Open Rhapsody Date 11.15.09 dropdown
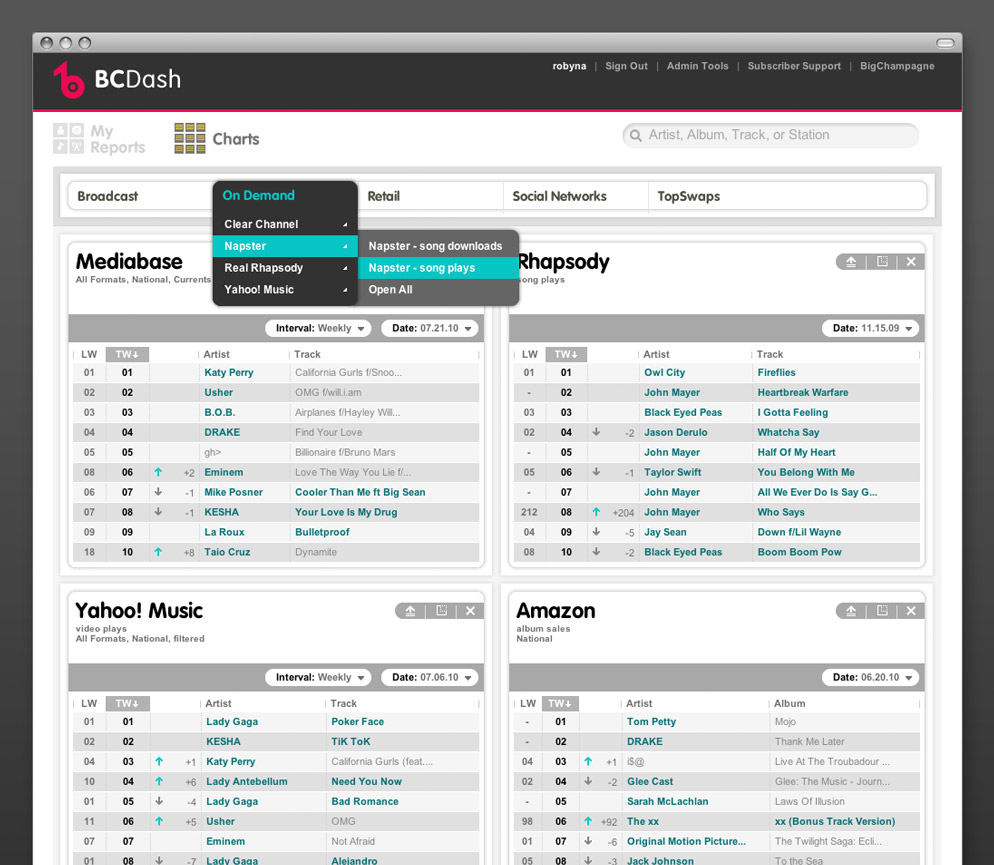This screenshot has width=994, height=865. 870,328
